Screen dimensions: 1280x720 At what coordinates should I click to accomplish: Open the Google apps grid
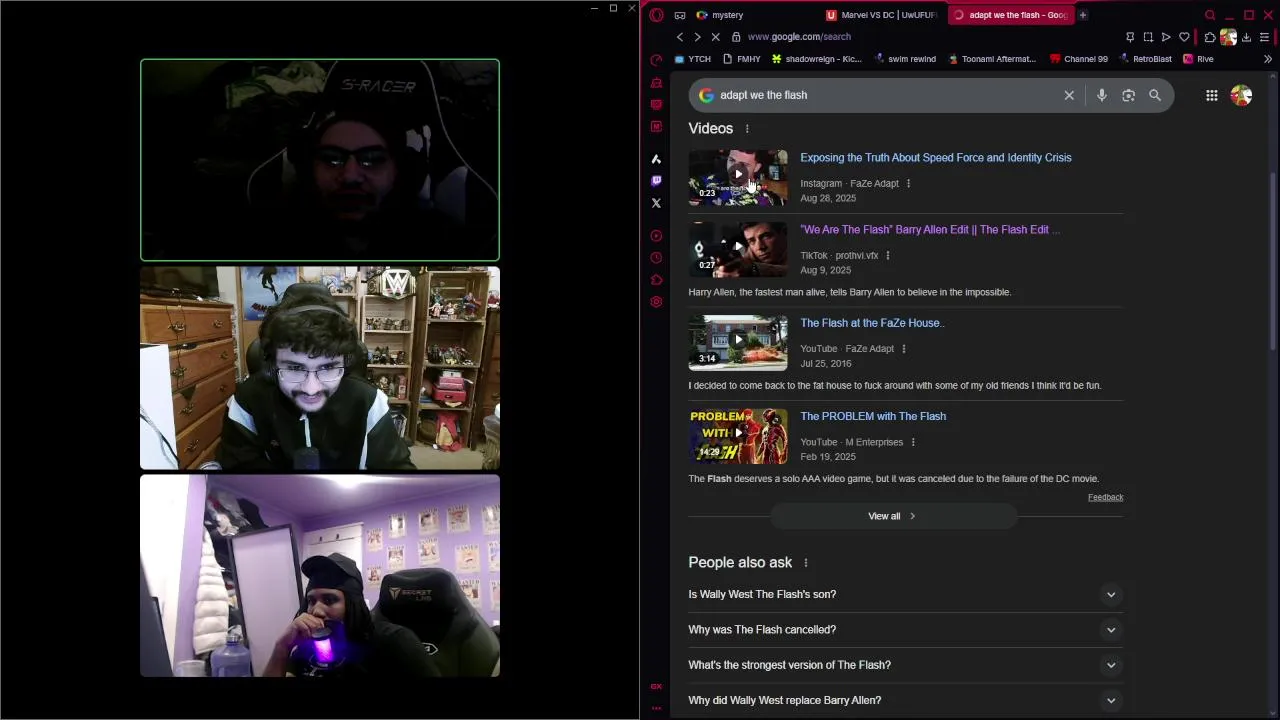pyautogui.click(x=1211, y=95)
